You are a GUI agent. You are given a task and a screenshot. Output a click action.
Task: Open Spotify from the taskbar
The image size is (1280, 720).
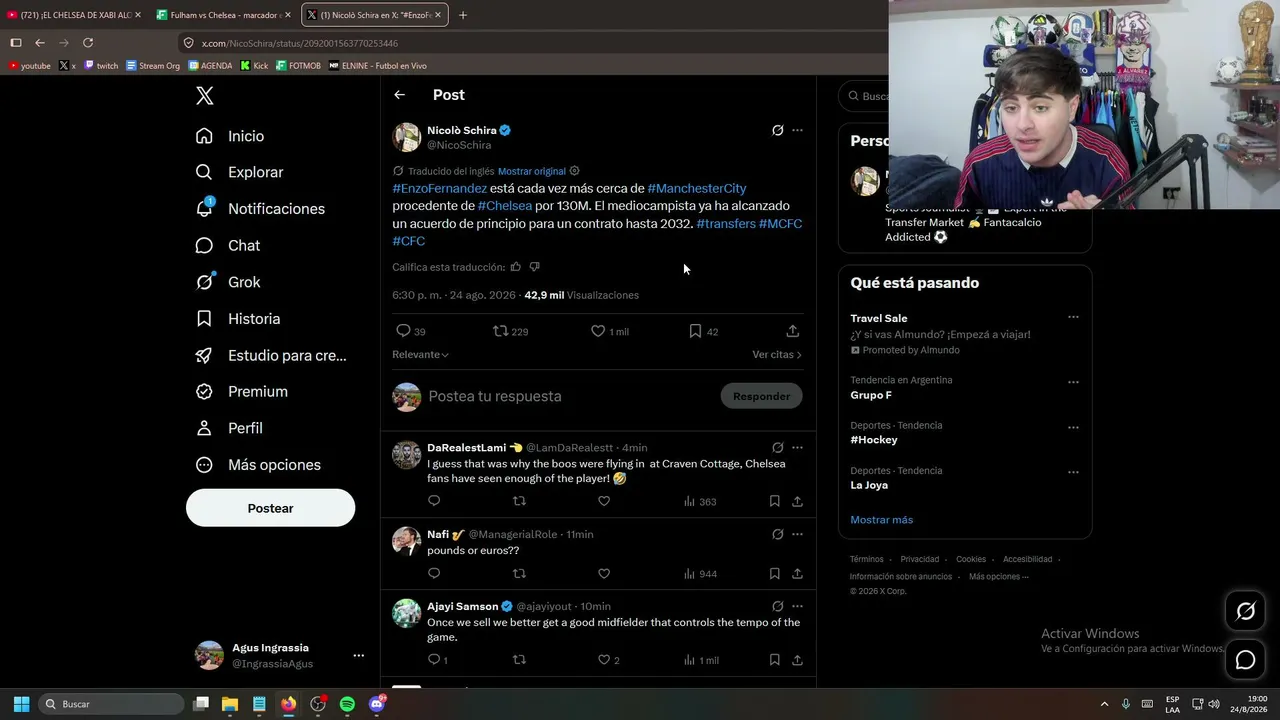pyautogui.click(x=347, y=704)
